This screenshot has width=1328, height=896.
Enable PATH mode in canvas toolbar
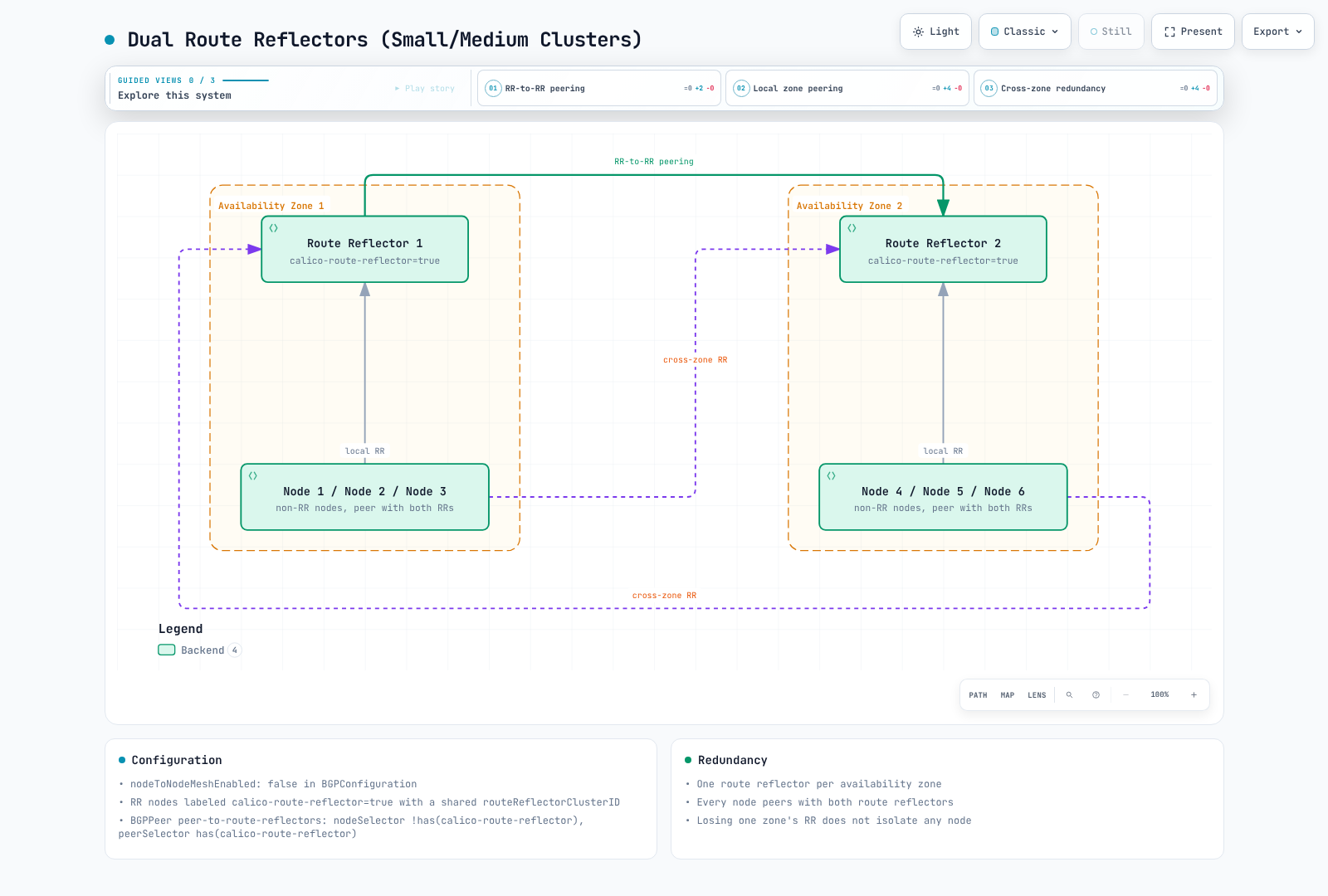click(978, 695)
